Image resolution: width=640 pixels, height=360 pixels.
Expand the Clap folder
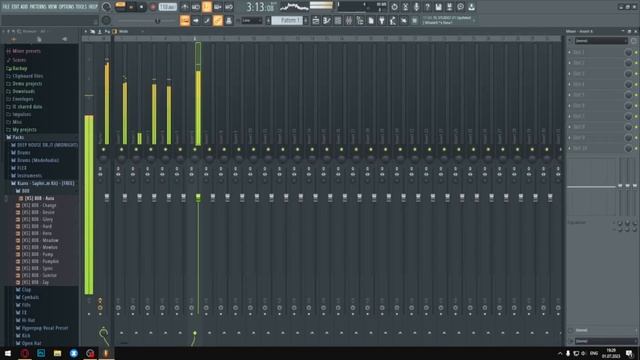[x=23, y=290]
